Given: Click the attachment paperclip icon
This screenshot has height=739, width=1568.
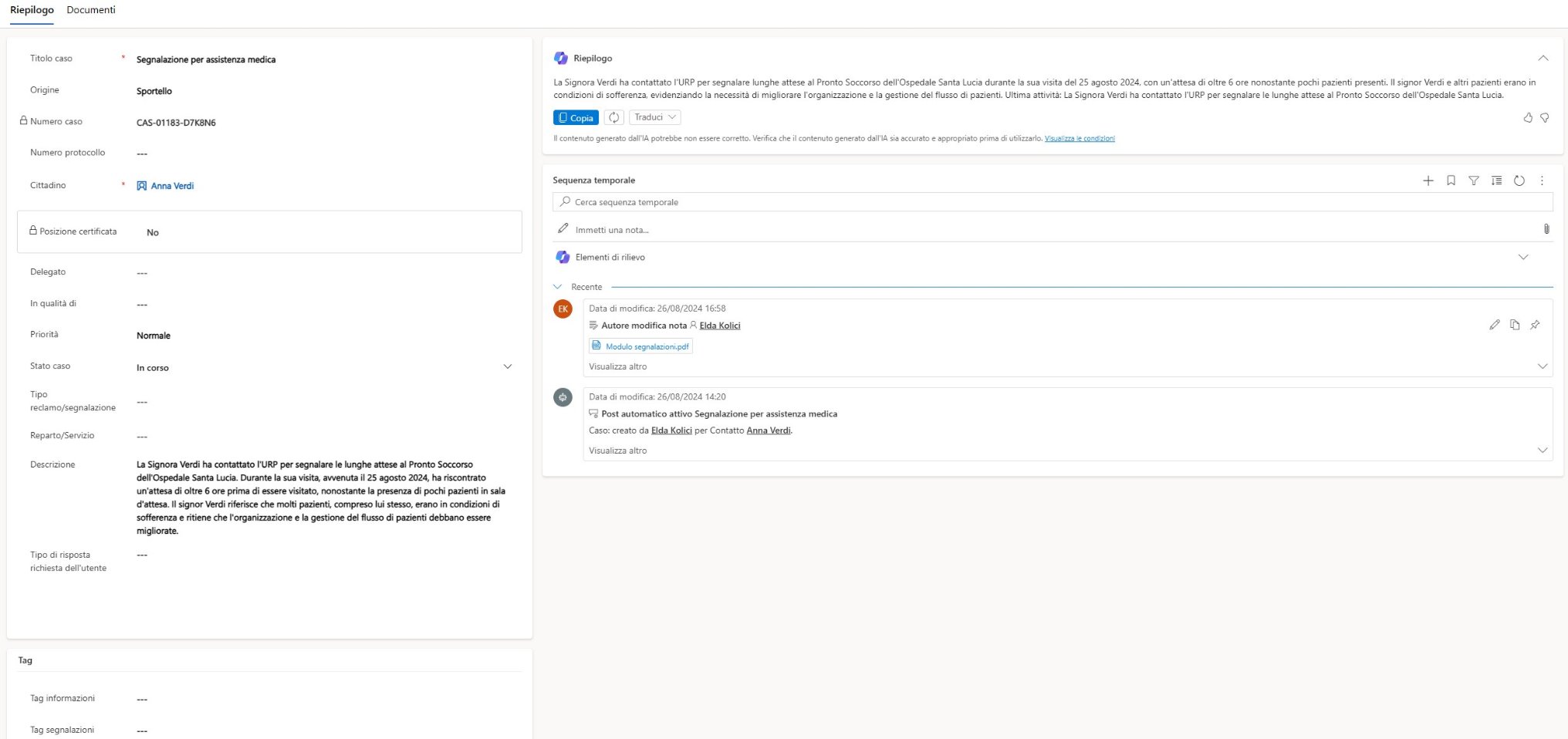Looking at the screenshot, I should click(x=1546, y=229).
